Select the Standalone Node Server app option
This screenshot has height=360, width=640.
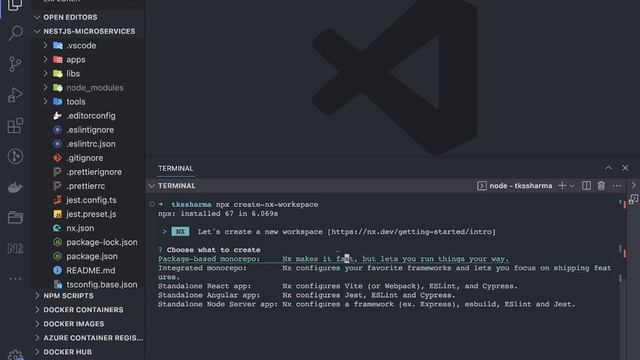pyautogui.click(x=367, y=304)
